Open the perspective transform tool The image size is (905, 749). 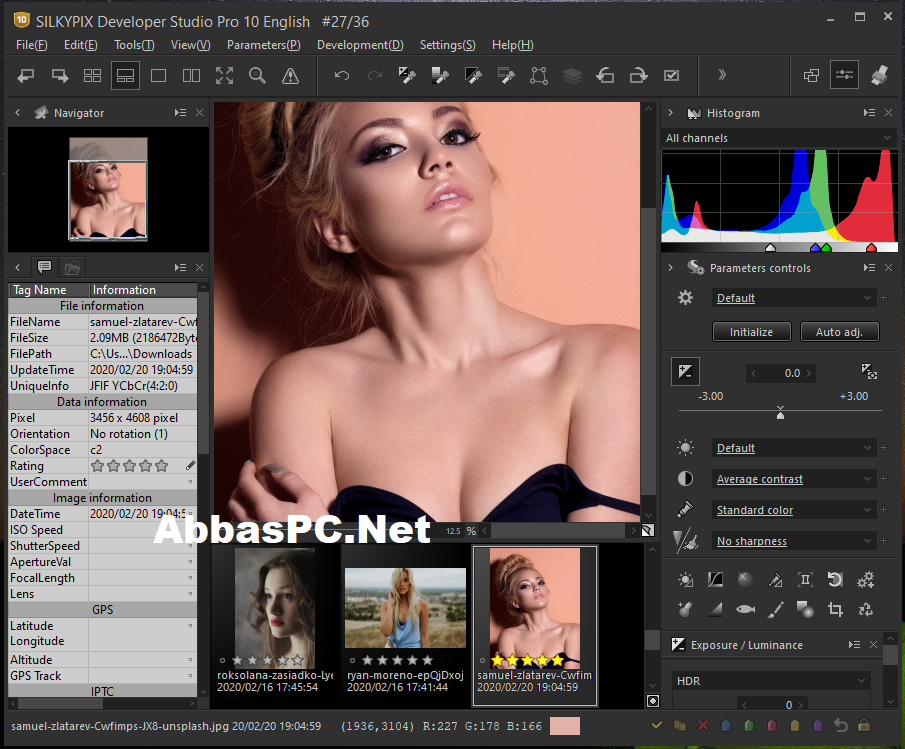[538, 76]
